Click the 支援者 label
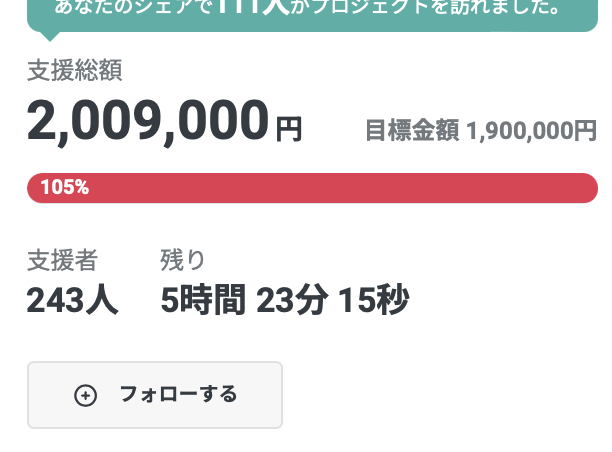Image resolution: width=612 pixels, height=452 pixels. [x=62, y=260]
